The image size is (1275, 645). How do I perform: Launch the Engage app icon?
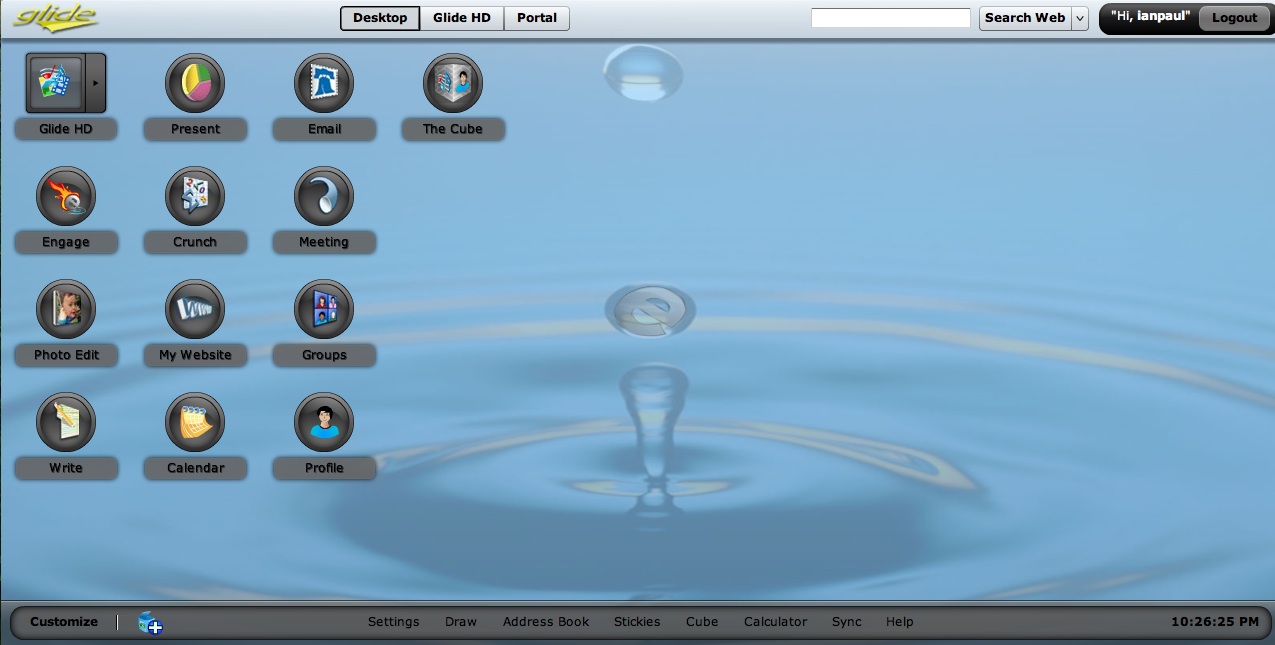(x=66, y=196)
